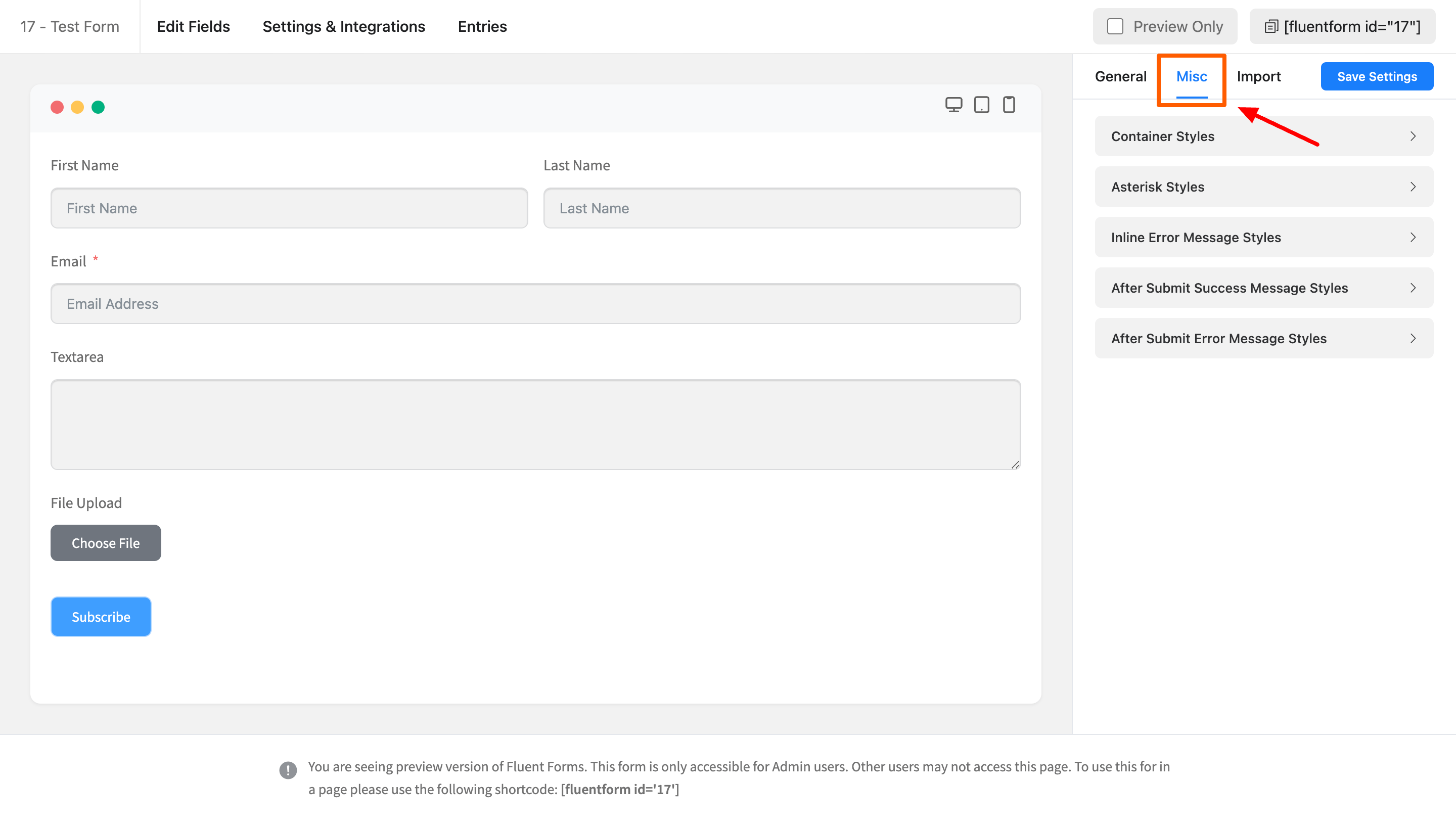The height and width of the screenshot is (830, 1456).
Task: Switch to desktop preview icon
Action: 953,105
